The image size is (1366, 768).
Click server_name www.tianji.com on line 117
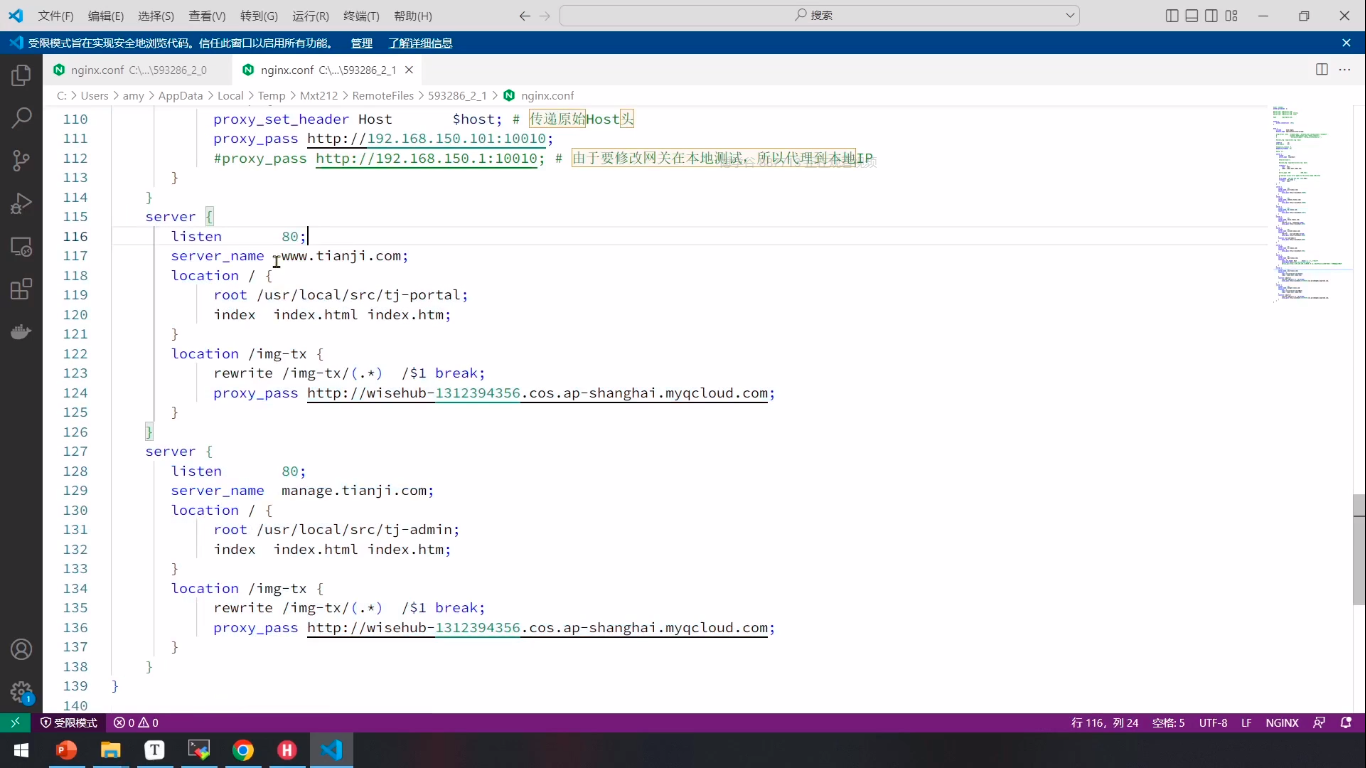pos(290,256)
